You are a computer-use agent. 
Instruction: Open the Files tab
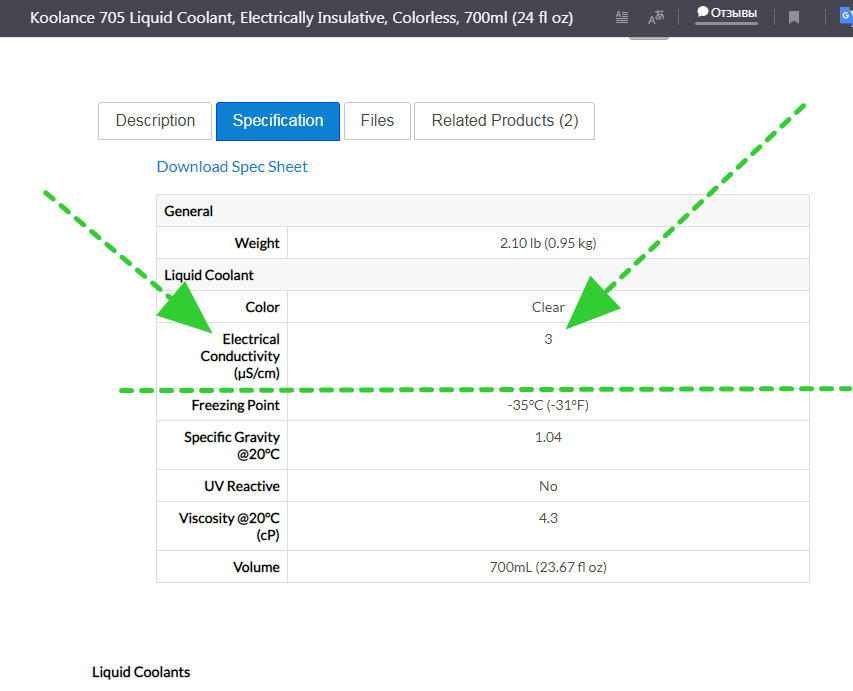pos(377,121)
